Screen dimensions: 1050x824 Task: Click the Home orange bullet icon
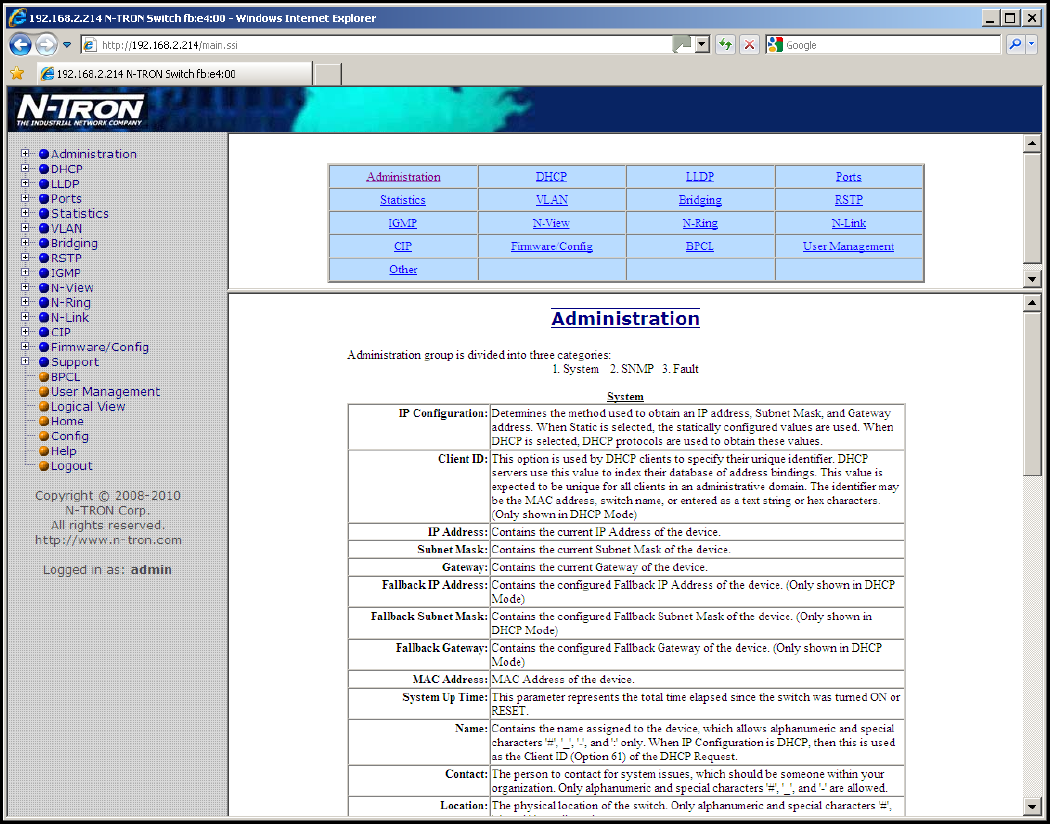click(x=44, y=422)
